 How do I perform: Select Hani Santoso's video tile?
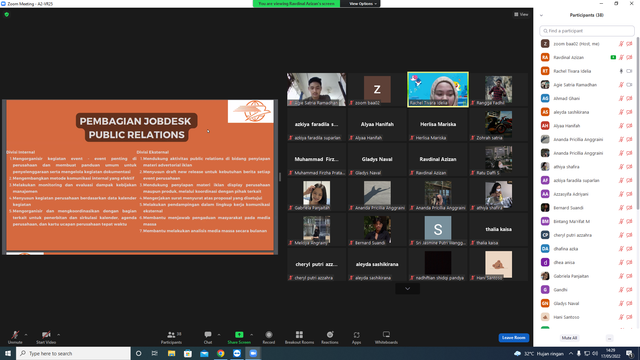click(498, 264)
